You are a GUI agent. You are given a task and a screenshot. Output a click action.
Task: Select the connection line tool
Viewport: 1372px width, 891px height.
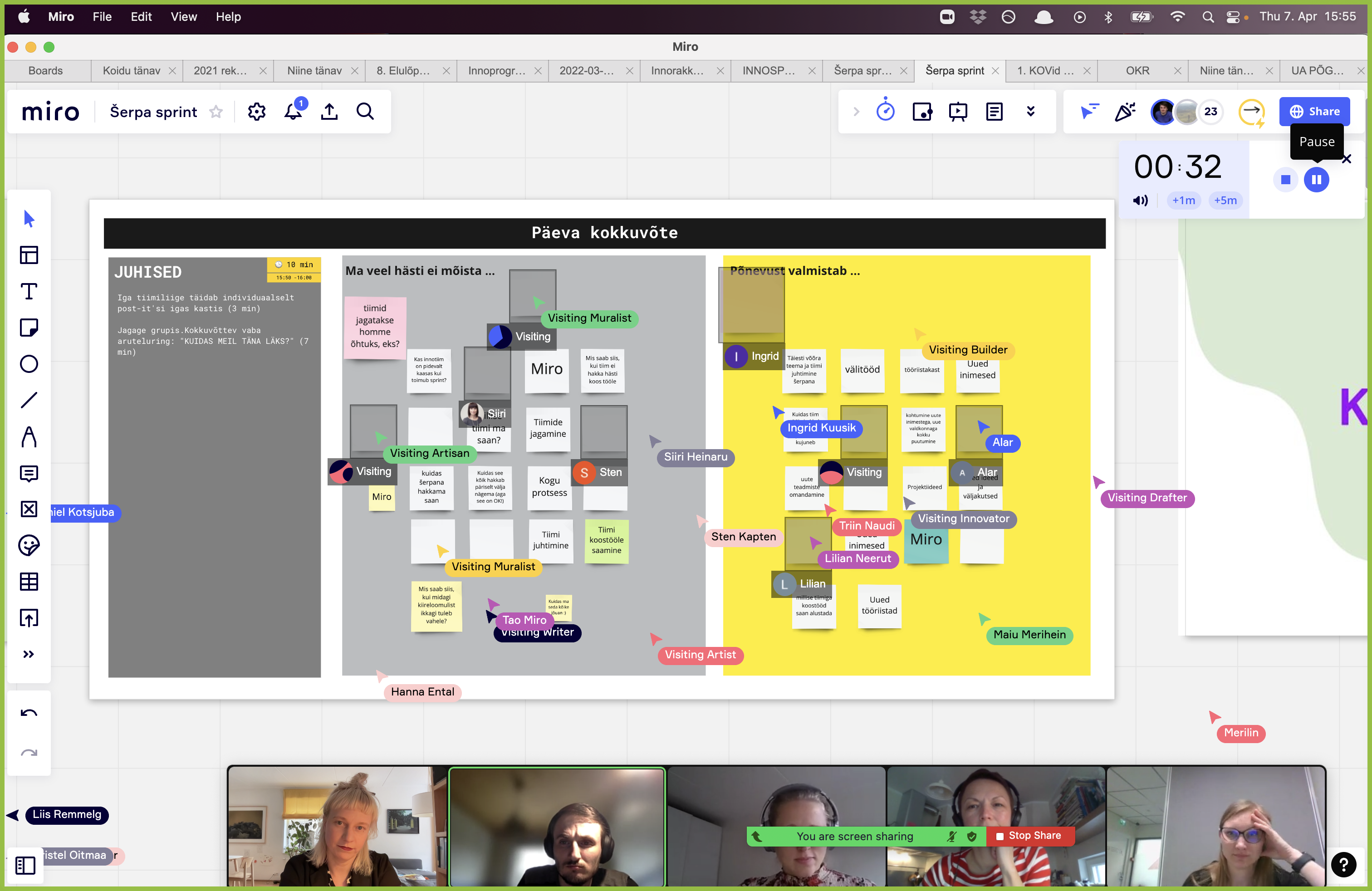29,401
